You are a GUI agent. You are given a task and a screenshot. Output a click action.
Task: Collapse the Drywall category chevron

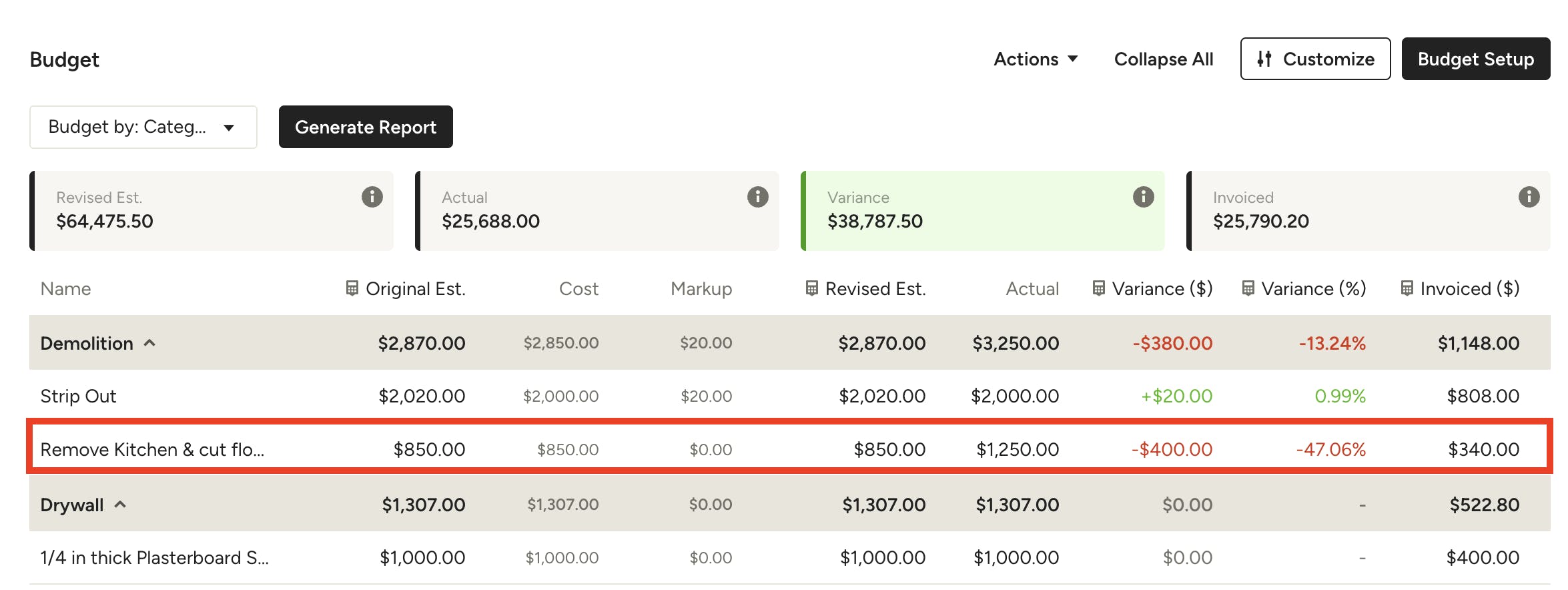pos(120,505)
